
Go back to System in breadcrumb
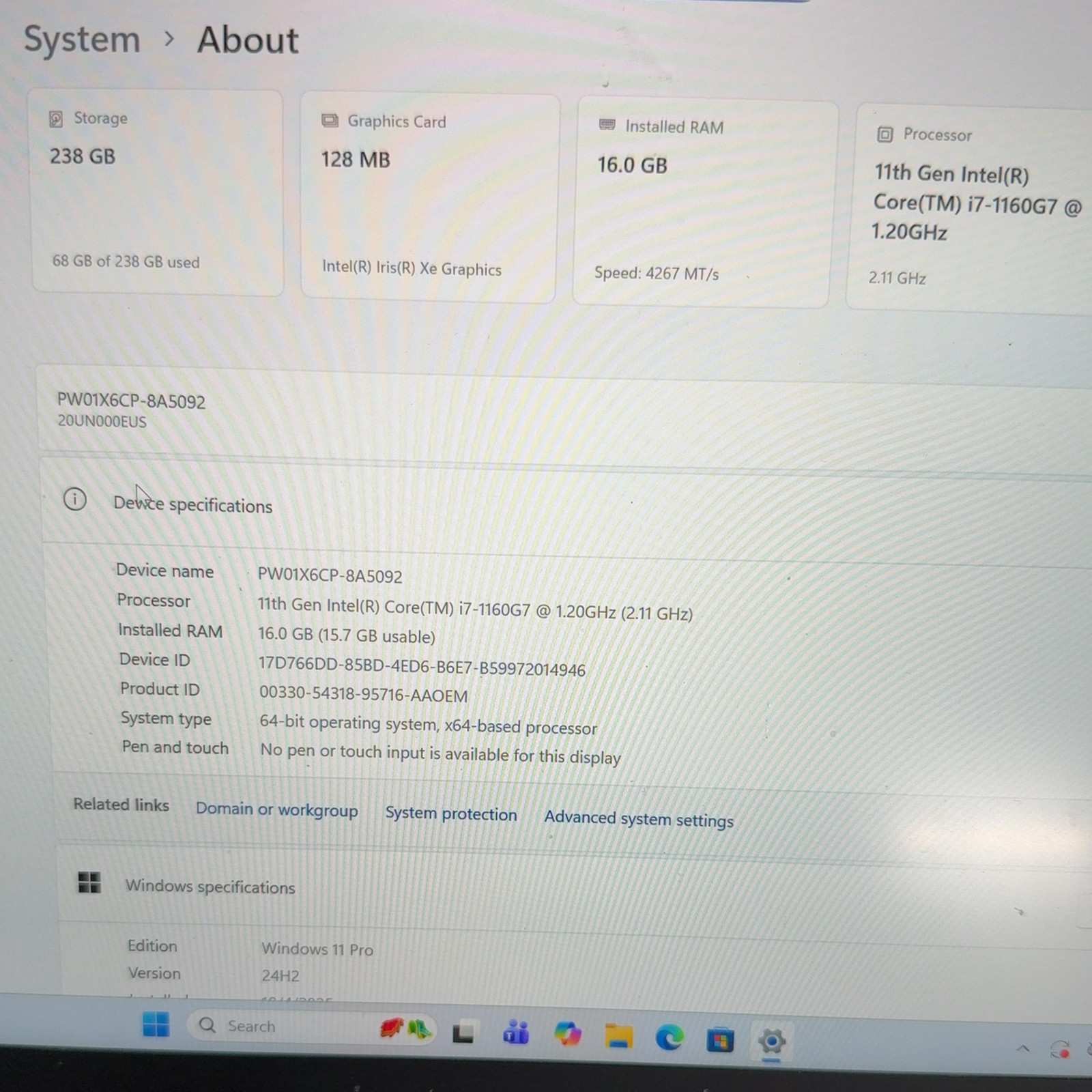(82, 39)
